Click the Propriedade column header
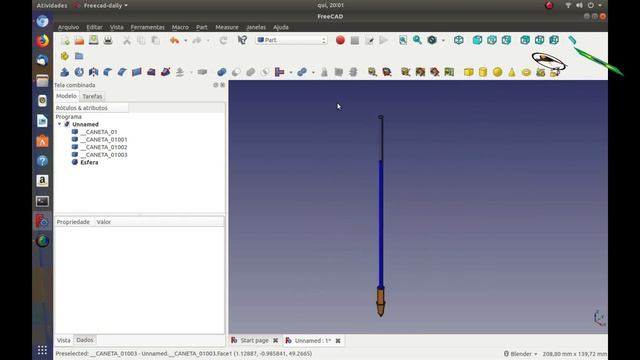The width and height of the screenshot is (640, 360). (x=73, y=222)
